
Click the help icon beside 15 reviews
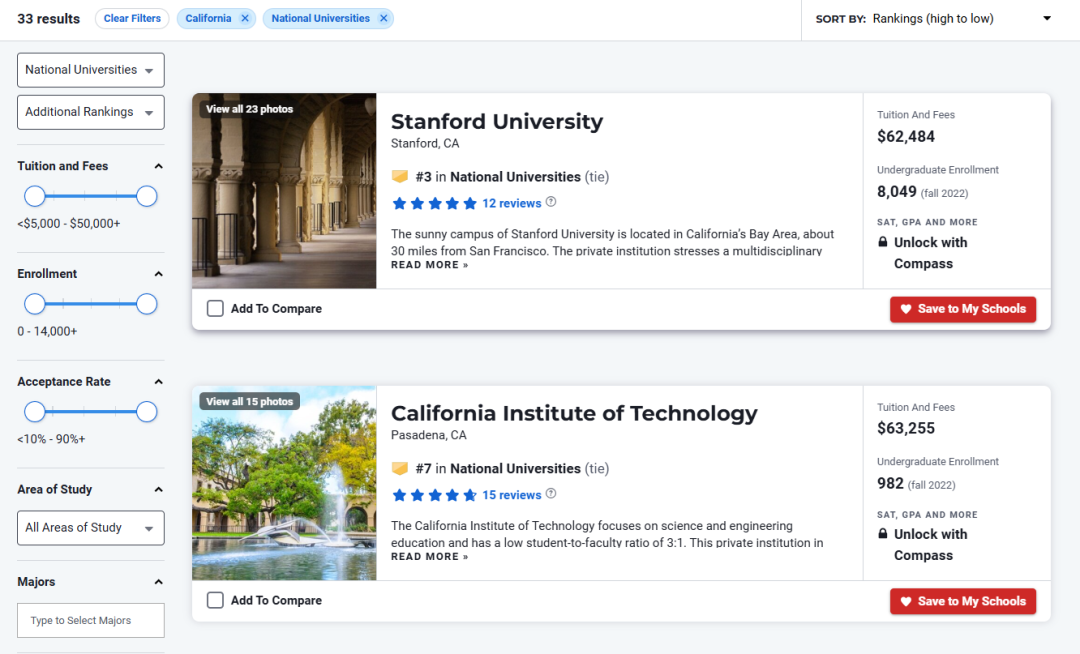551,494
